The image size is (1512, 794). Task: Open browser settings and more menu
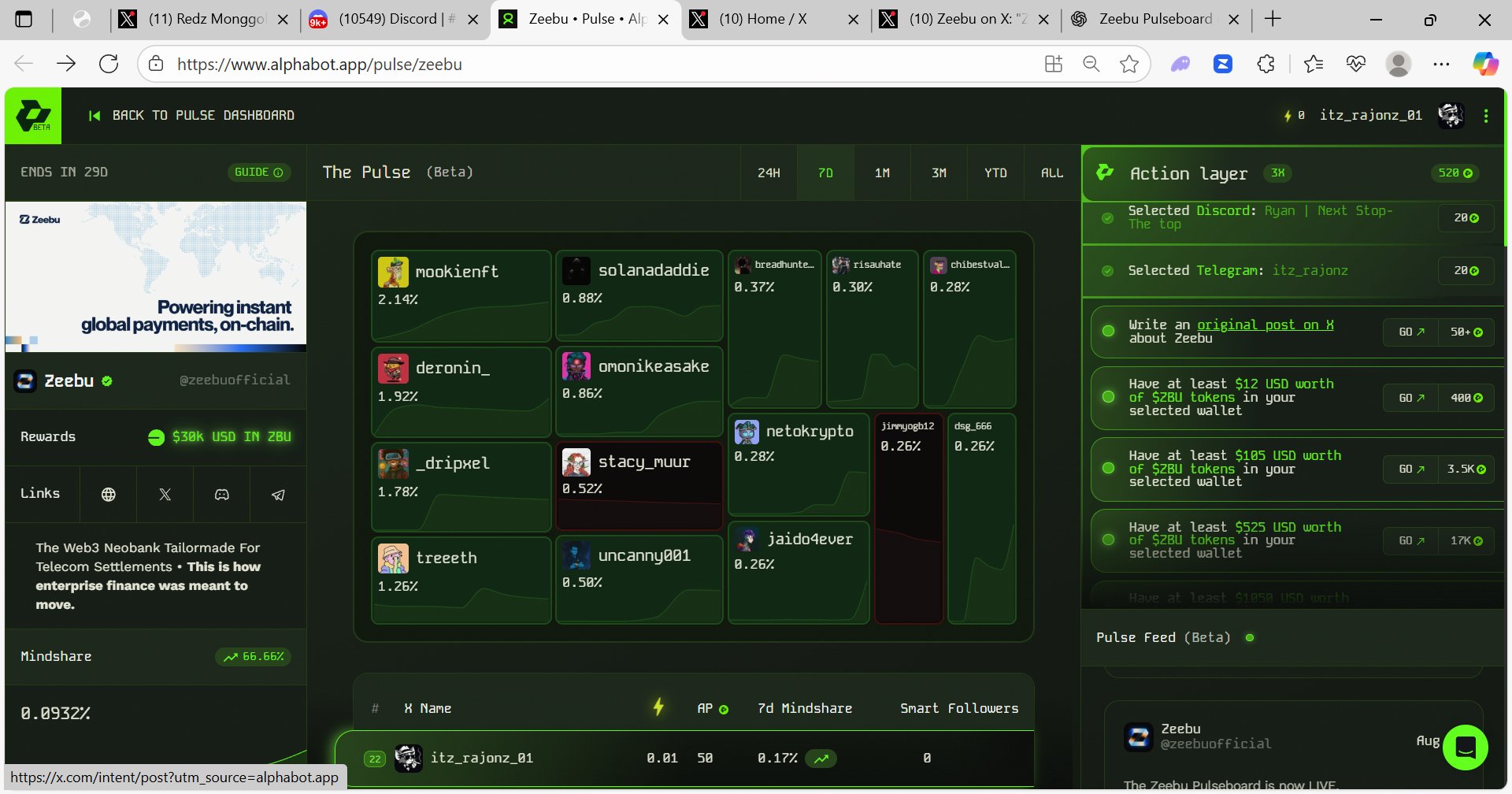tap(1441, 64)
